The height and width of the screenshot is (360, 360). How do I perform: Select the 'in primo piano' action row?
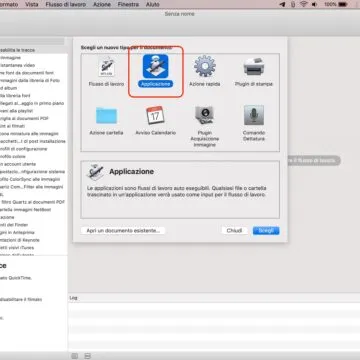(34, 103)
